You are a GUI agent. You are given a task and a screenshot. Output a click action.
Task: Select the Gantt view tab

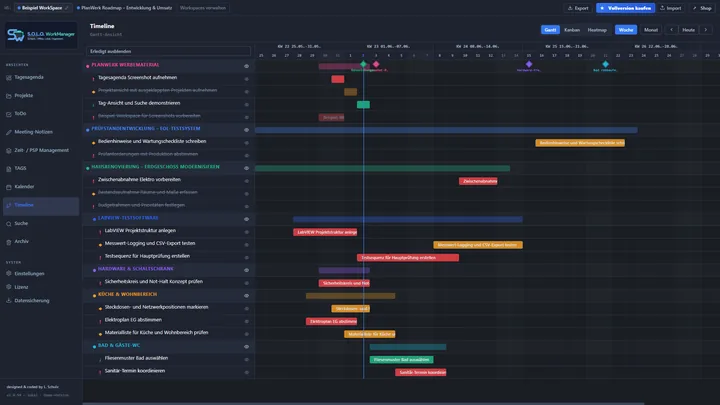click(x=550, y=30)
